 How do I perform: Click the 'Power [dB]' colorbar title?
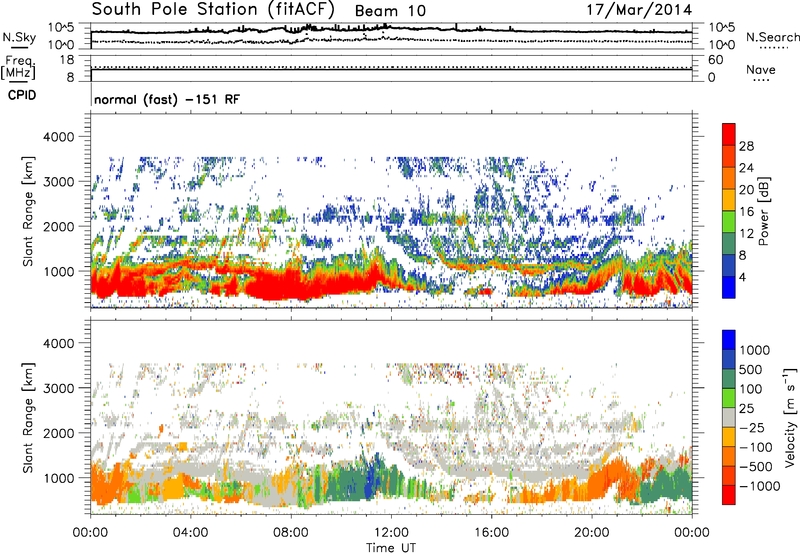[763, 211]
